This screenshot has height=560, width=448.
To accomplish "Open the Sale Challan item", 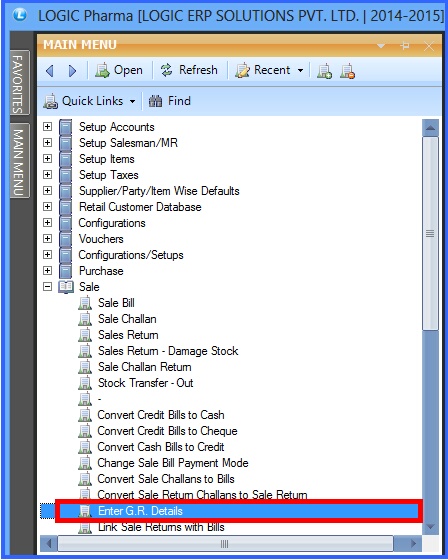I will [127, 319].
